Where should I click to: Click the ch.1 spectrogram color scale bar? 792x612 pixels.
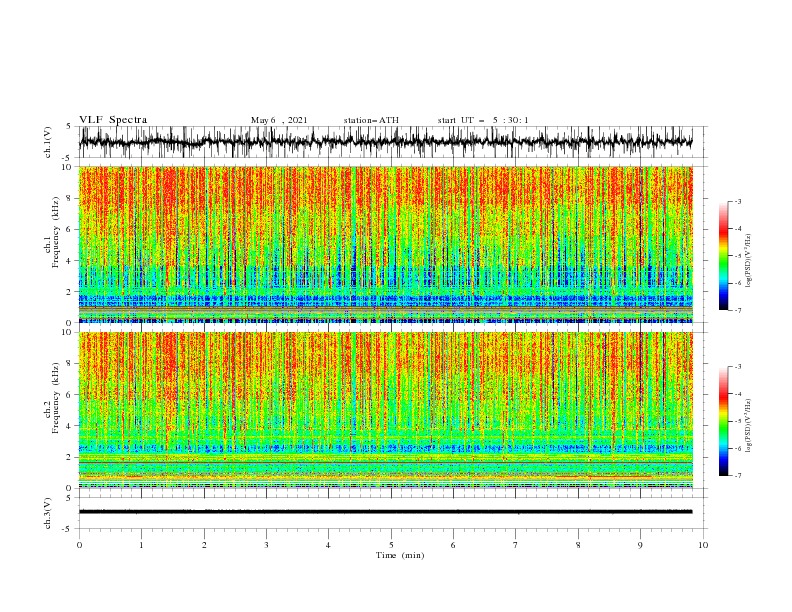click(723, 256)
